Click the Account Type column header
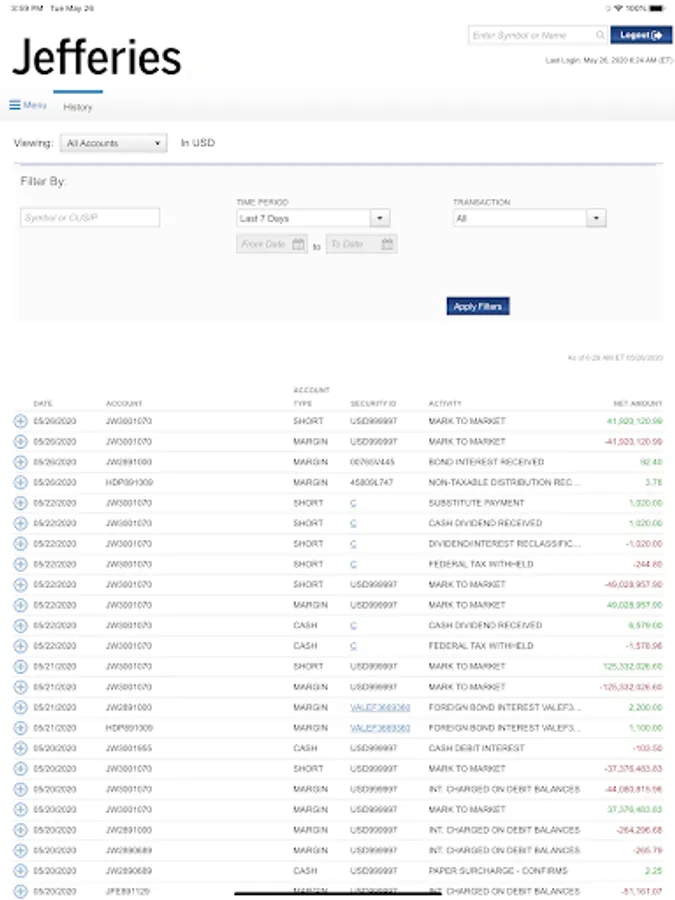 [311, 397]
